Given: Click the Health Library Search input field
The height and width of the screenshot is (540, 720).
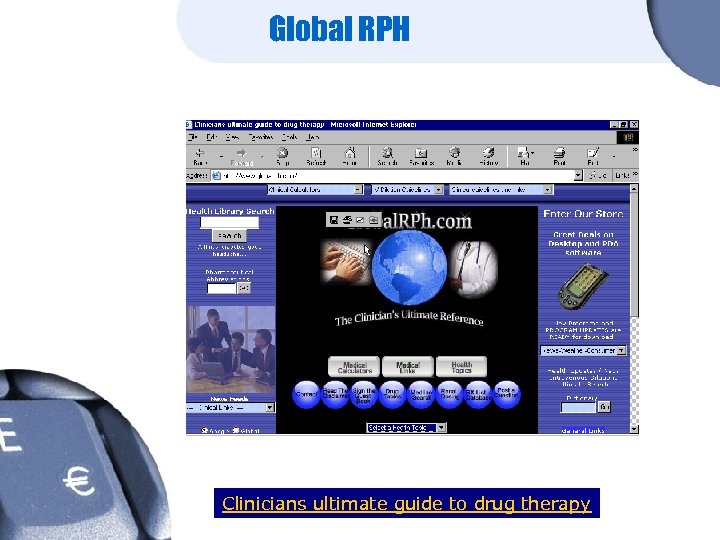Looking at the screenshot, I should click(230, 222).
